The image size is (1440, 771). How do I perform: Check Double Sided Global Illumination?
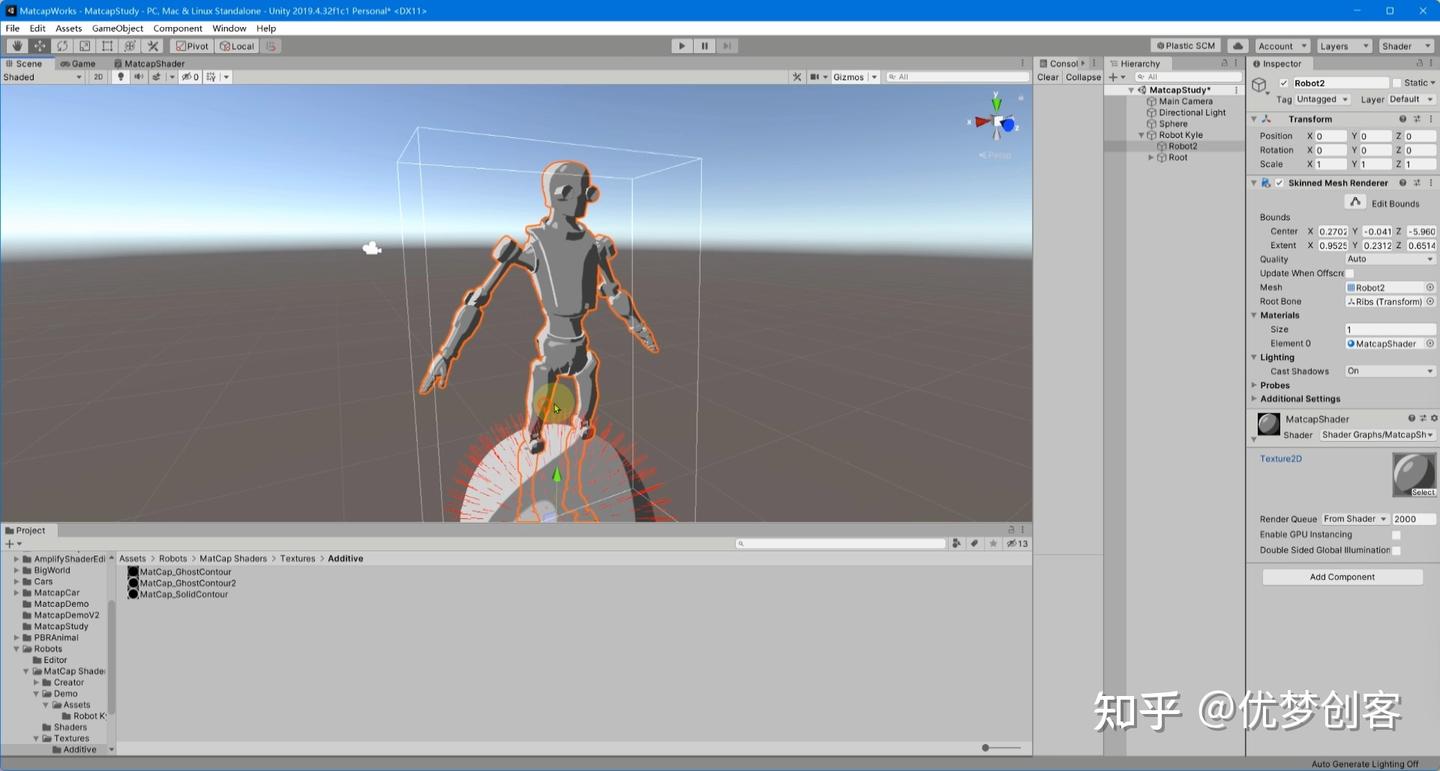[x=1396, y=550]
